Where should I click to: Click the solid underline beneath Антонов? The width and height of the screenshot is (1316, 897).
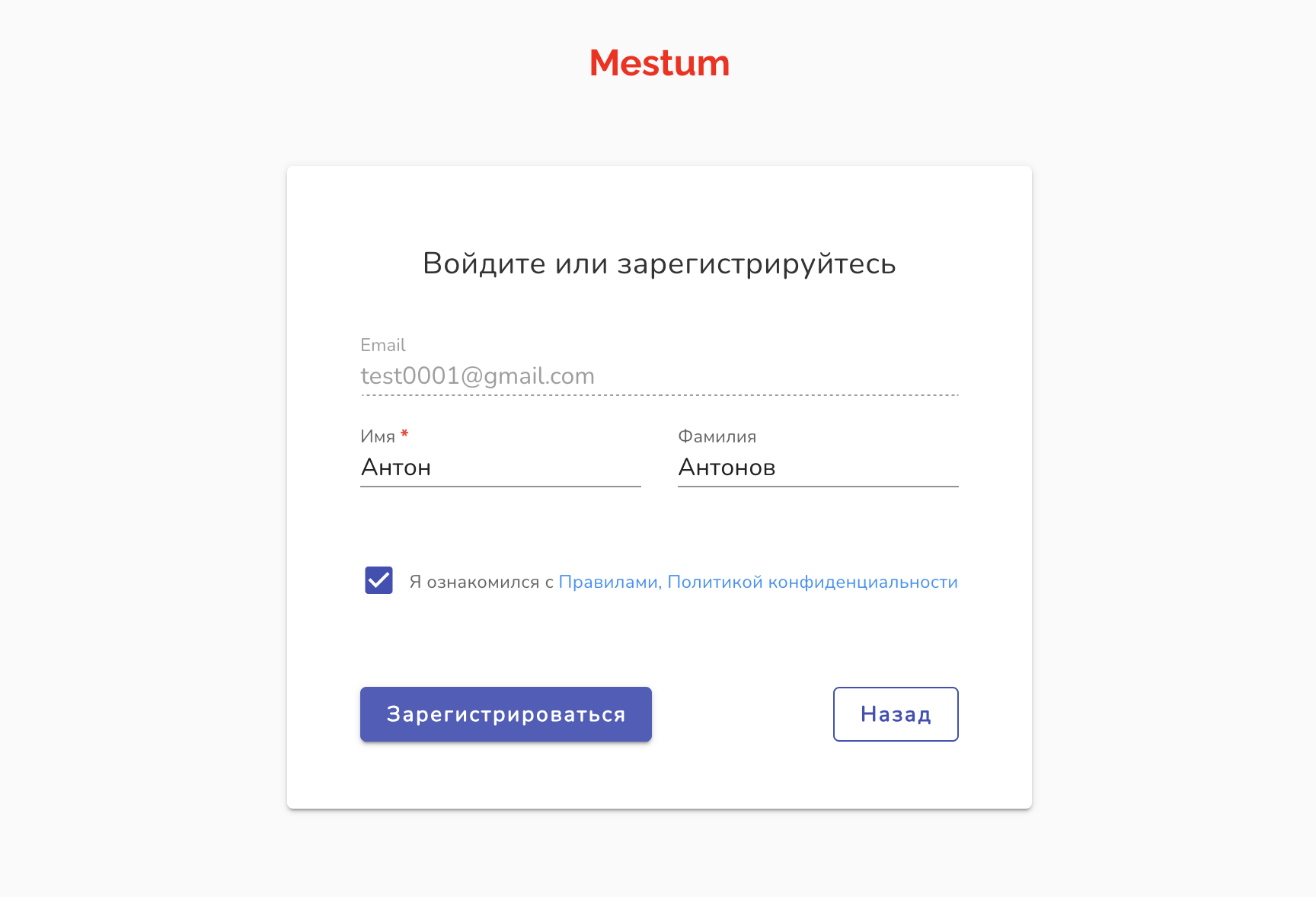(x=818, y=486)
